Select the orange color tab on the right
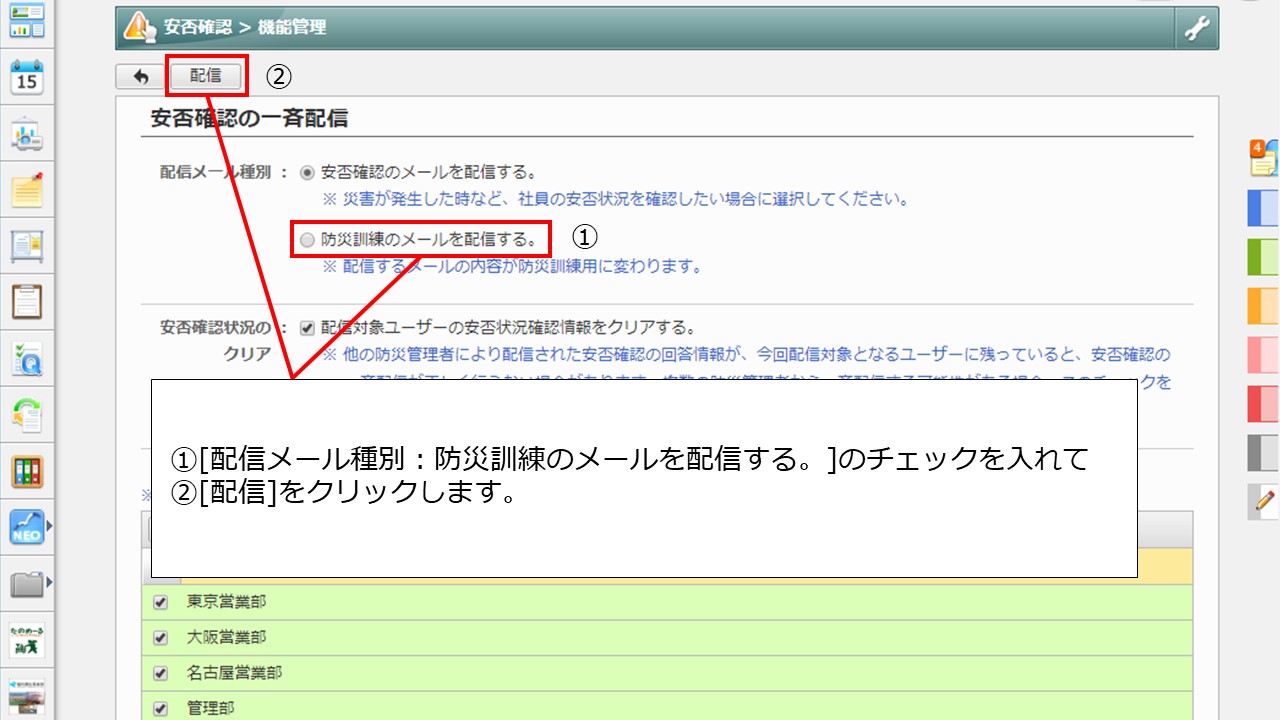Image resolution: width=1280 pixels, height=720 pixels. click(x=1264, y=306)
